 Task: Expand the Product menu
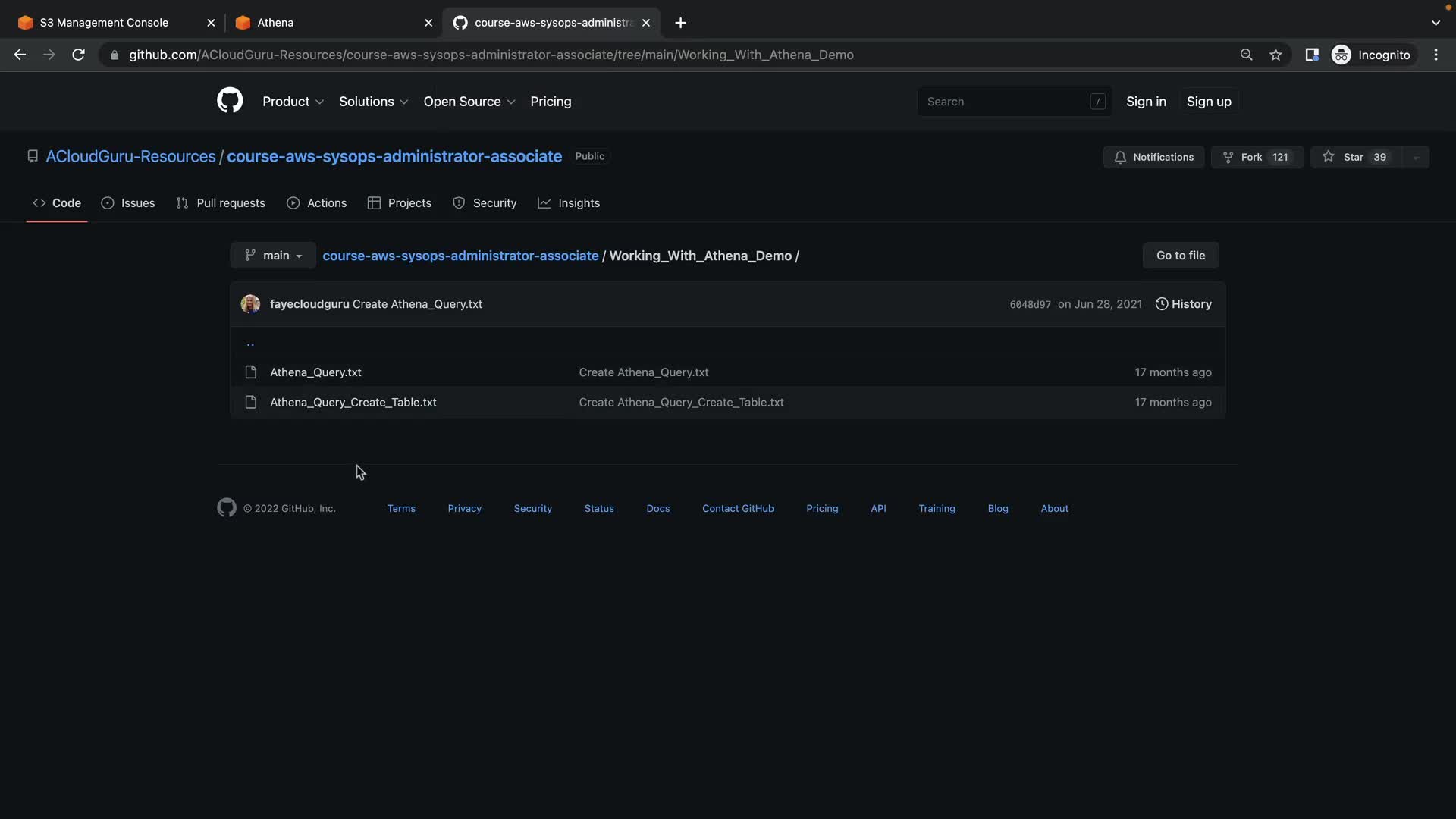pos(293,102)
